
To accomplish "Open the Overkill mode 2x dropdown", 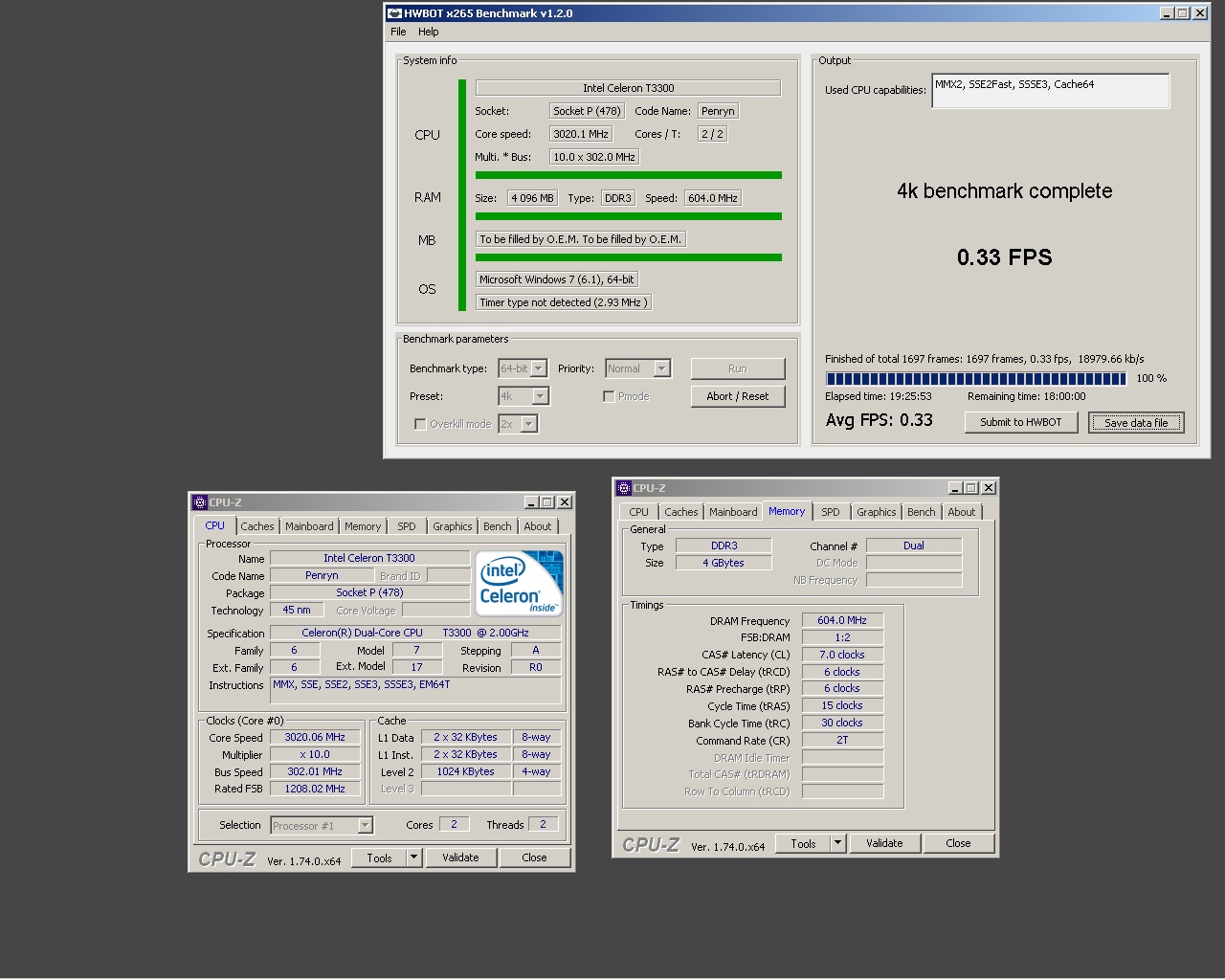I will point(529,424).
